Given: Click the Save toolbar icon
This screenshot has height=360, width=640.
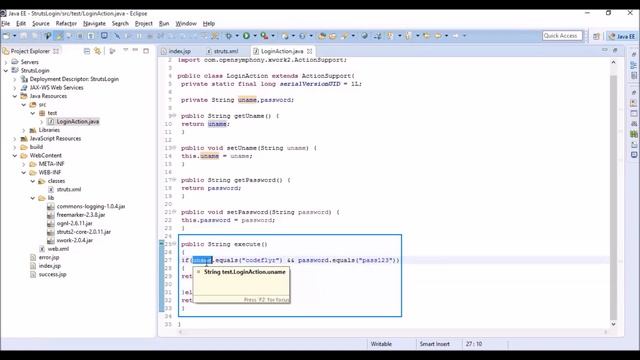Looking at the screenshot, I should 23,36.
